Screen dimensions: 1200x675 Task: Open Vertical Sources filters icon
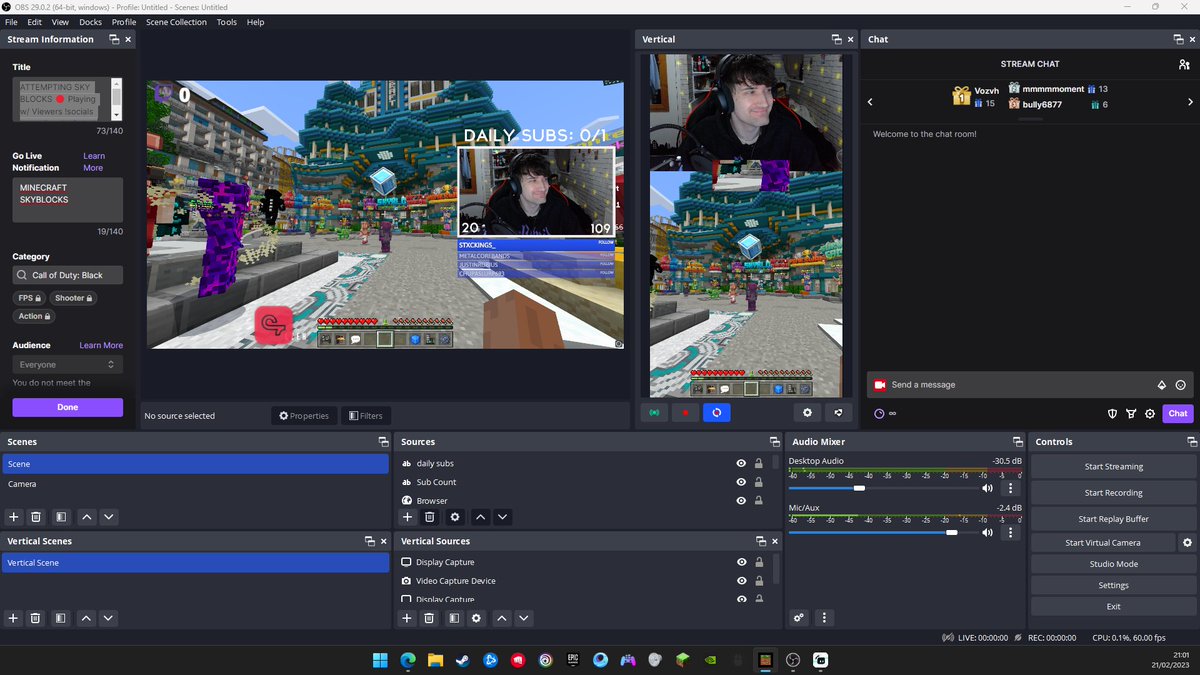[454, 618]
